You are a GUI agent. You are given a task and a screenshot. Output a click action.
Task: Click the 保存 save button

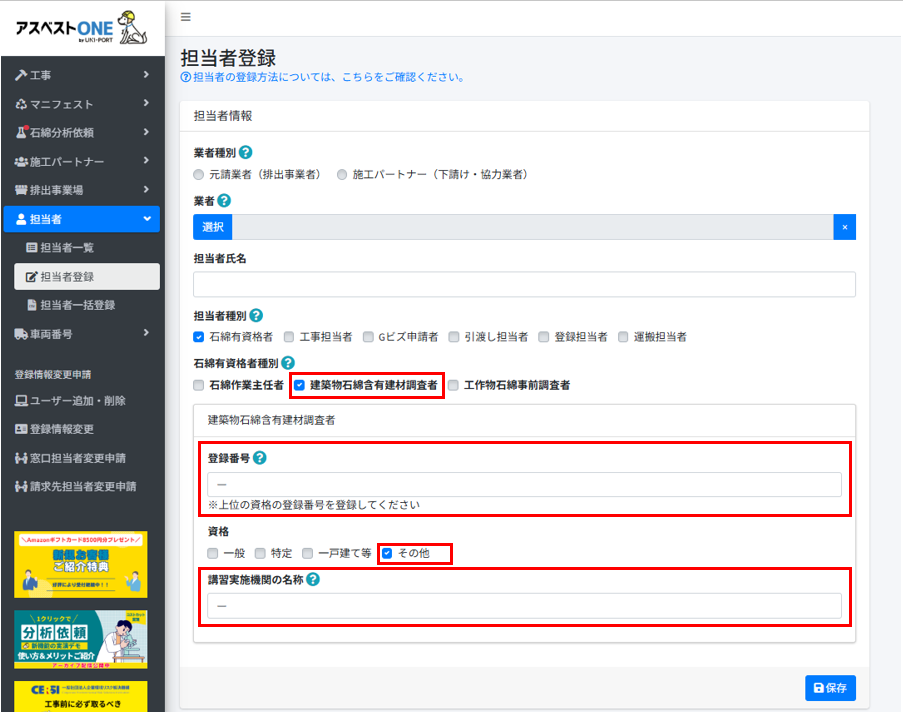click(830, 688)
